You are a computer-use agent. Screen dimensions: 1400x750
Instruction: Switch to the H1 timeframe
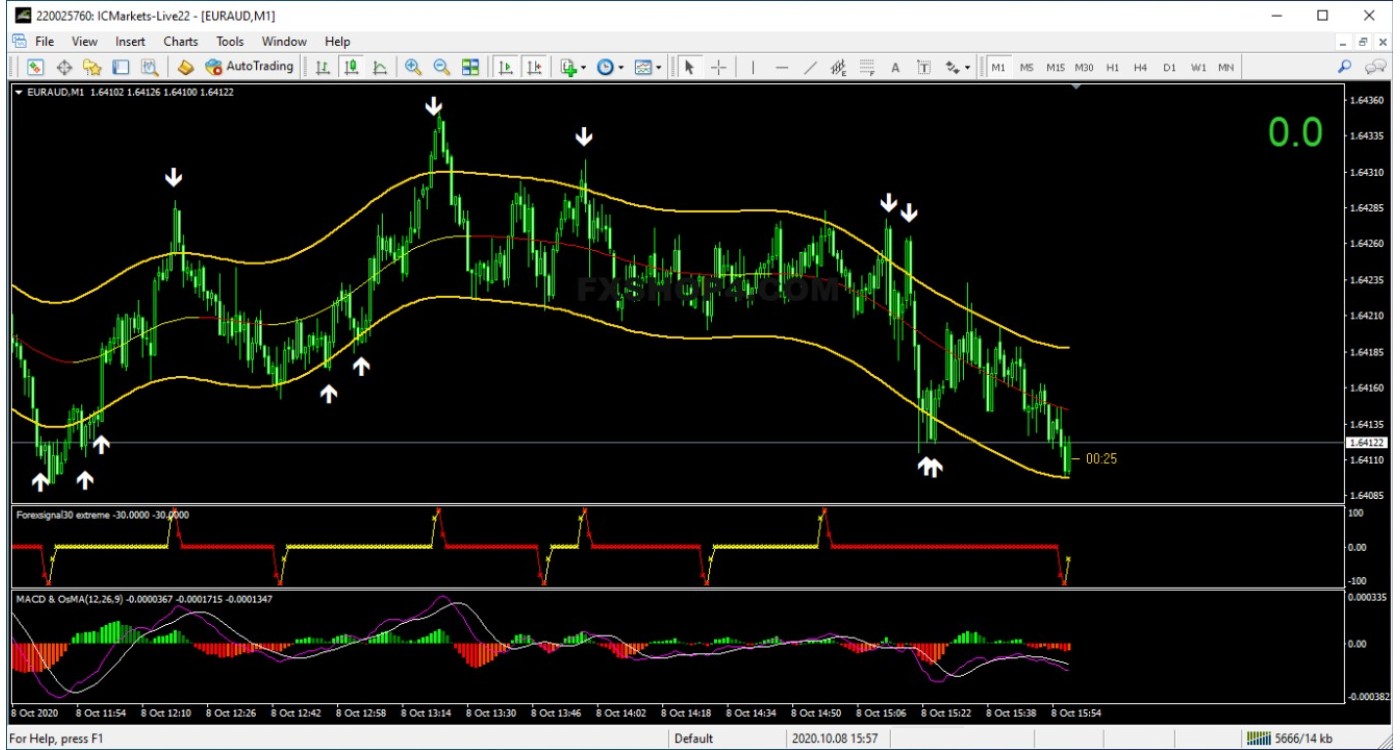click(x=1112, y=67)
